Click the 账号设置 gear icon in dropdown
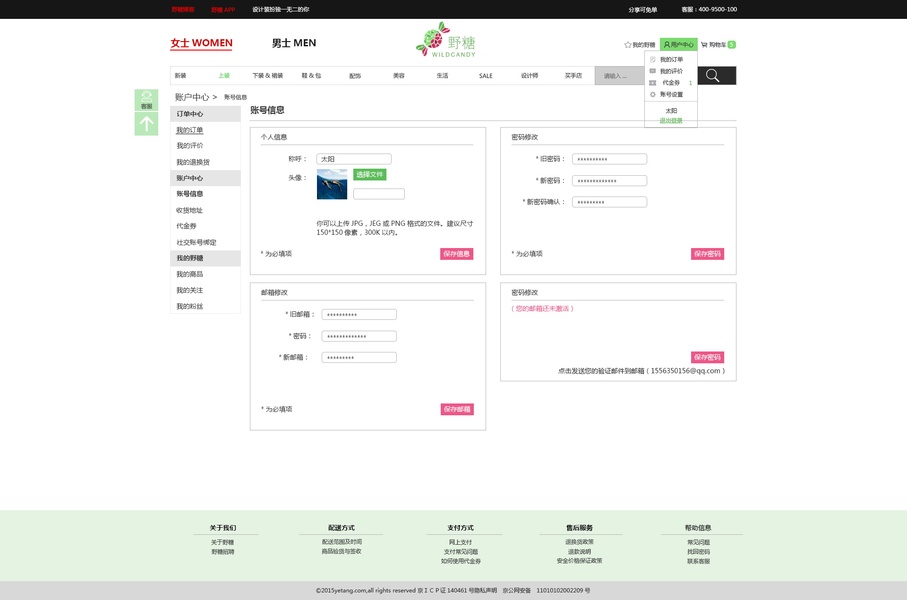 (x=652, y=94)
